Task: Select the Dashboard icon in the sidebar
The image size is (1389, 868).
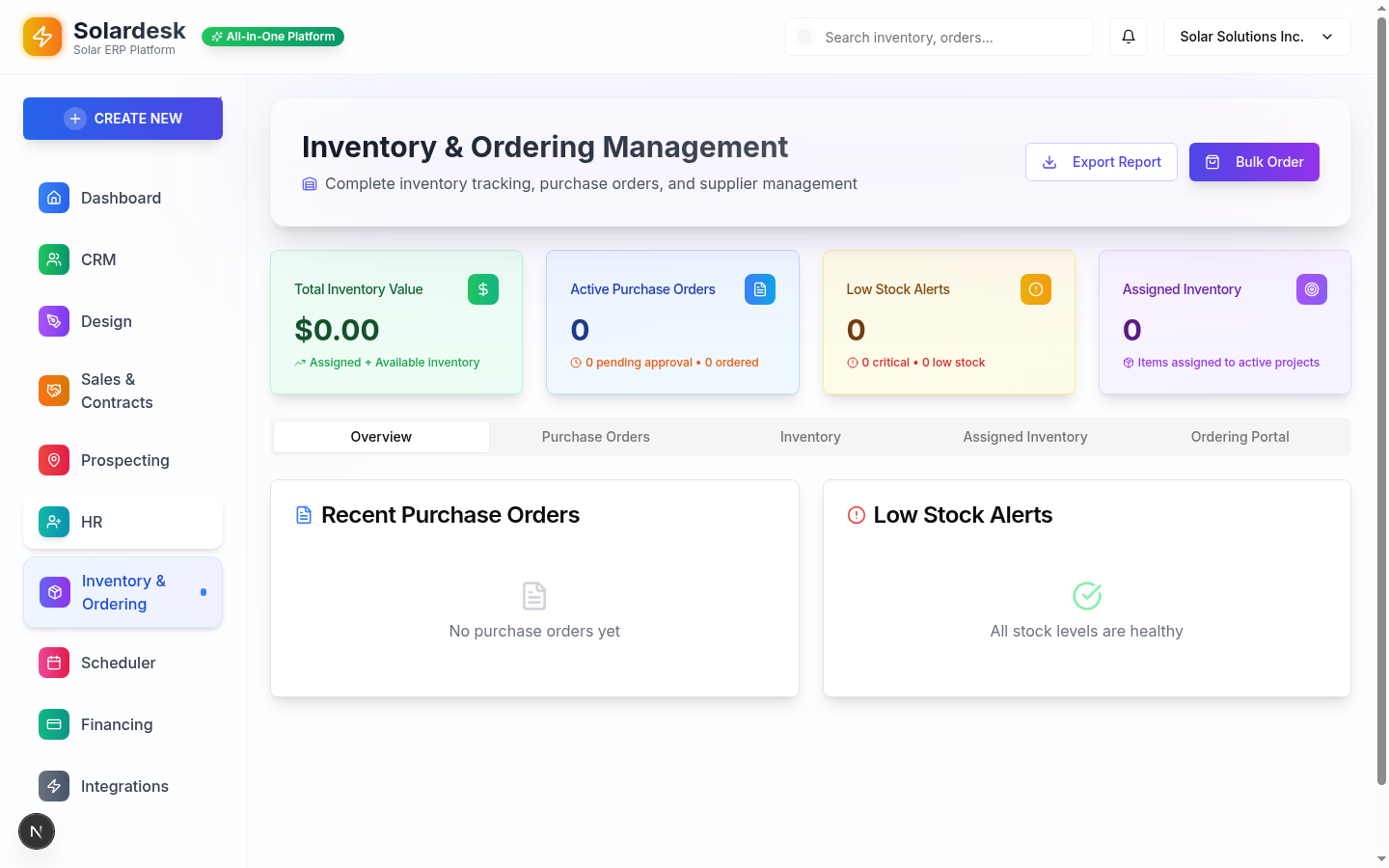Action: pos(53,198)
